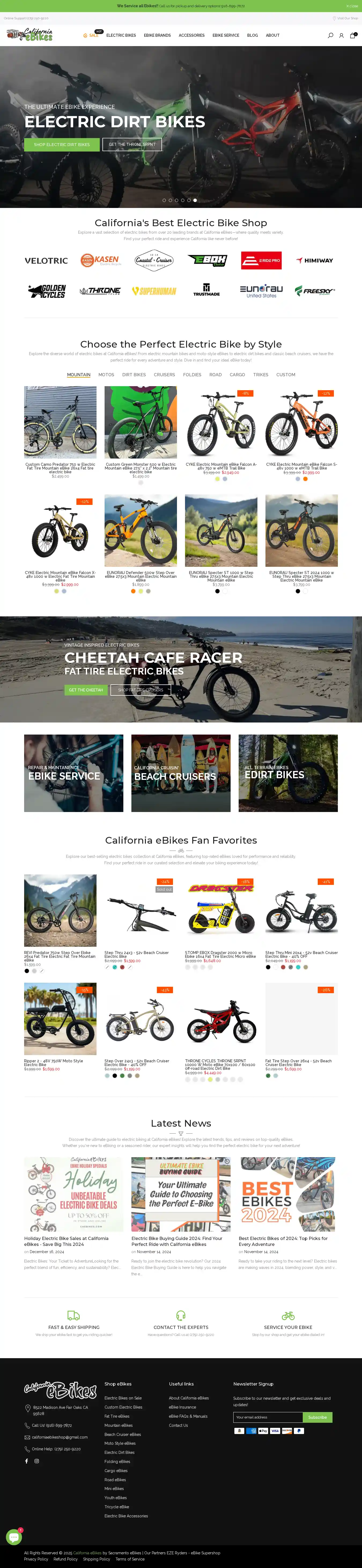Open the eBike Brands nav menu
362x1568 pixels.
point(157,35)
